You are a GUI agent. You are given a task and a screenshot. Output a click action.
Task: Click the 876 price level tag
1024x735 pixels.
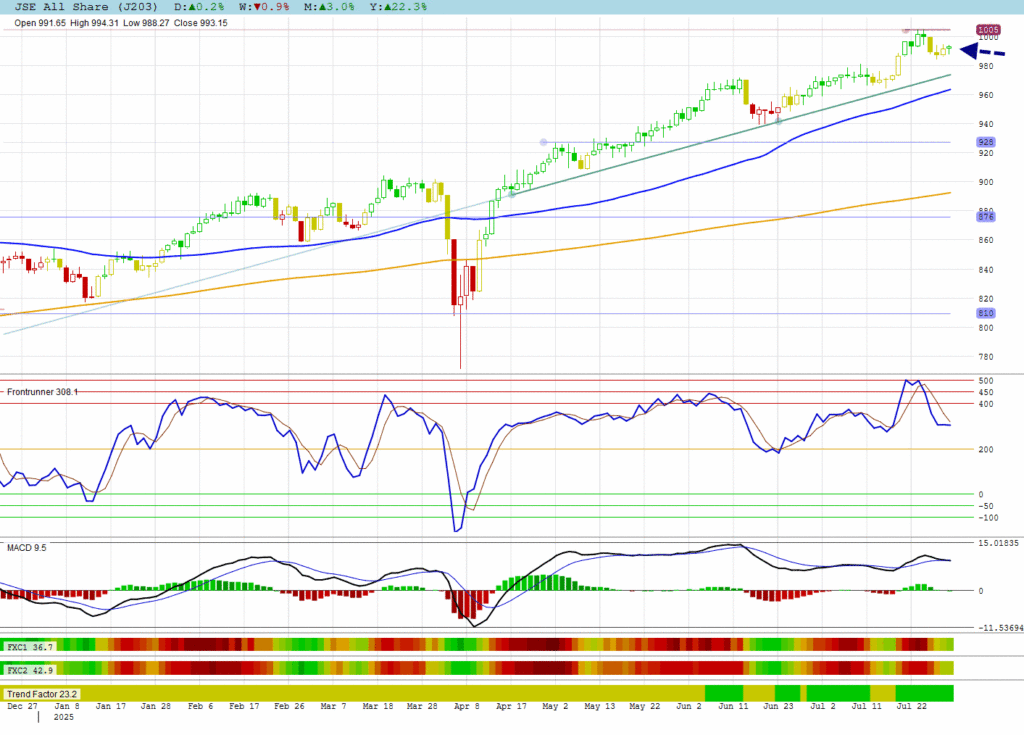tap(985, 216)
